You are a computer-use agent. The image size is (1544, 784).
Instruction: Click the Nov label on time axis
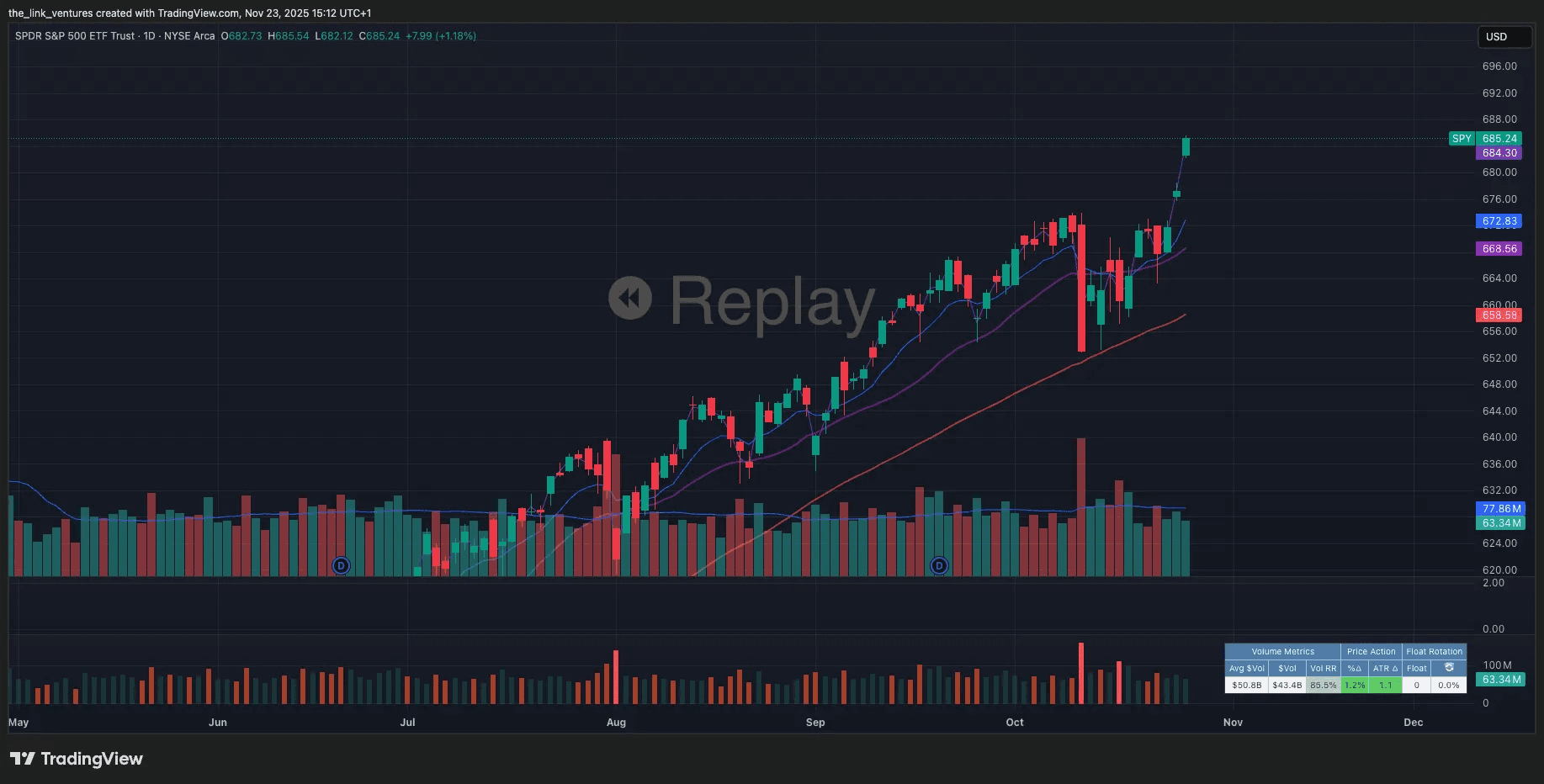(1233, 723)
